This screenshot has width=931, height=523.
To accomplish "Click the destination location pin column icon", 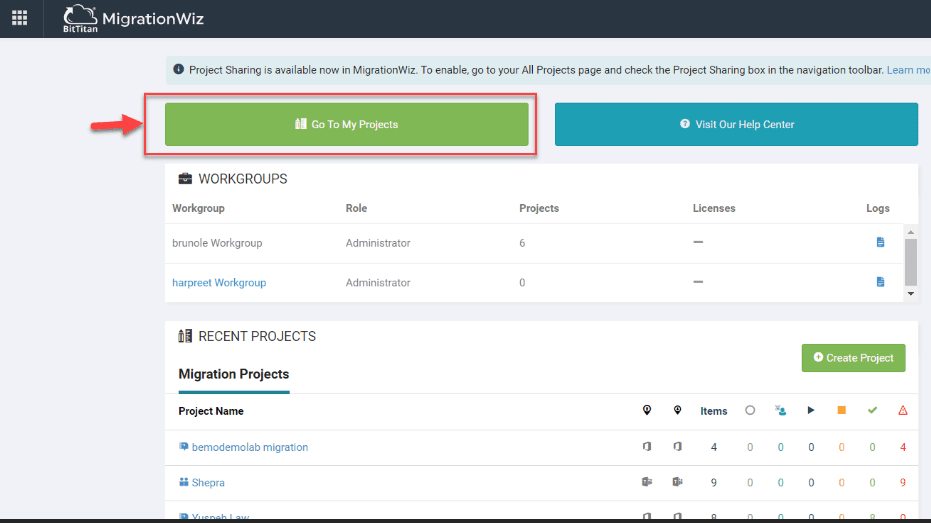I will pyautogui.click(x=677, y=410).
